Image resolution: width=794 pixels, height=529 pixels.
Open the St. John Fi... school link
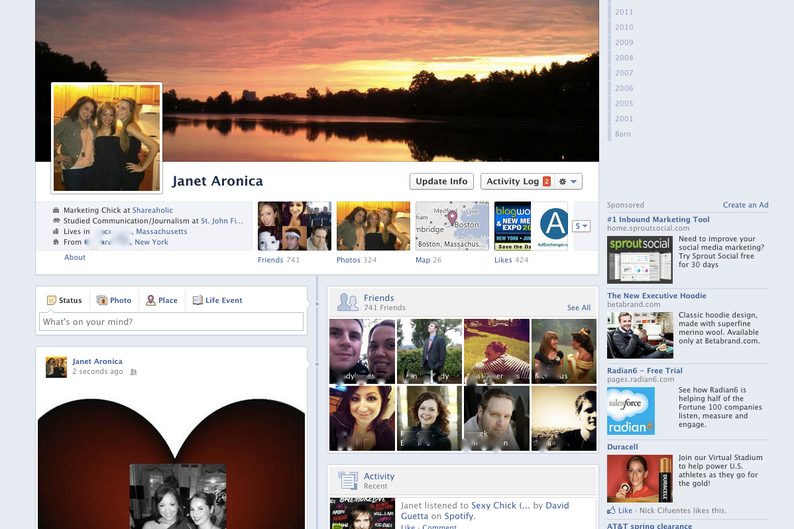tap(222, 221)
